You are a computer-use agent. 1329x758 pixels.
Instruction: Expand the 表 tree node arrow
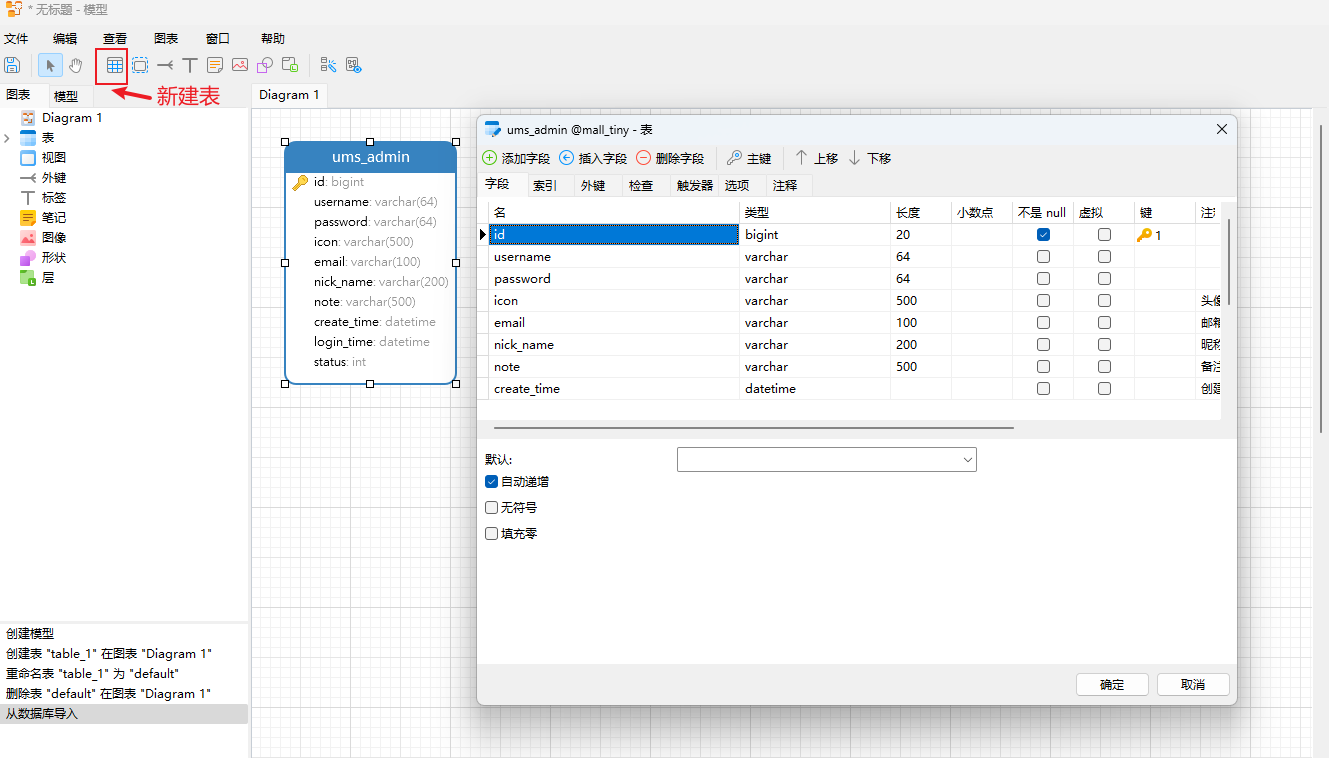[x=8, y=138]
